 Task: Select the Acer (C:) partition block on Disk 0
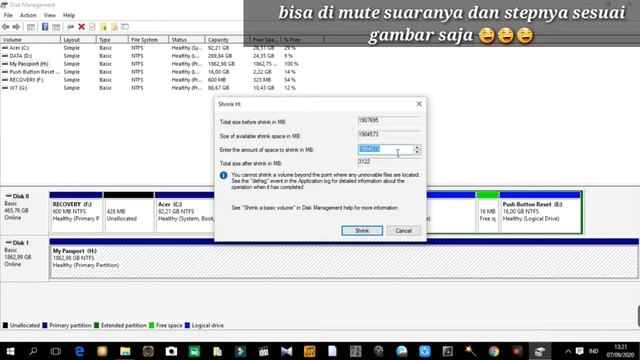(184, 212)
